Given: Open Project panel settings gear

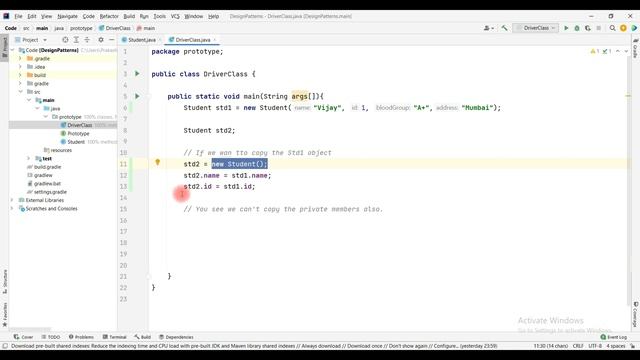Looking at the screenshot, I should pyautogui.click(x=101, y=40).
